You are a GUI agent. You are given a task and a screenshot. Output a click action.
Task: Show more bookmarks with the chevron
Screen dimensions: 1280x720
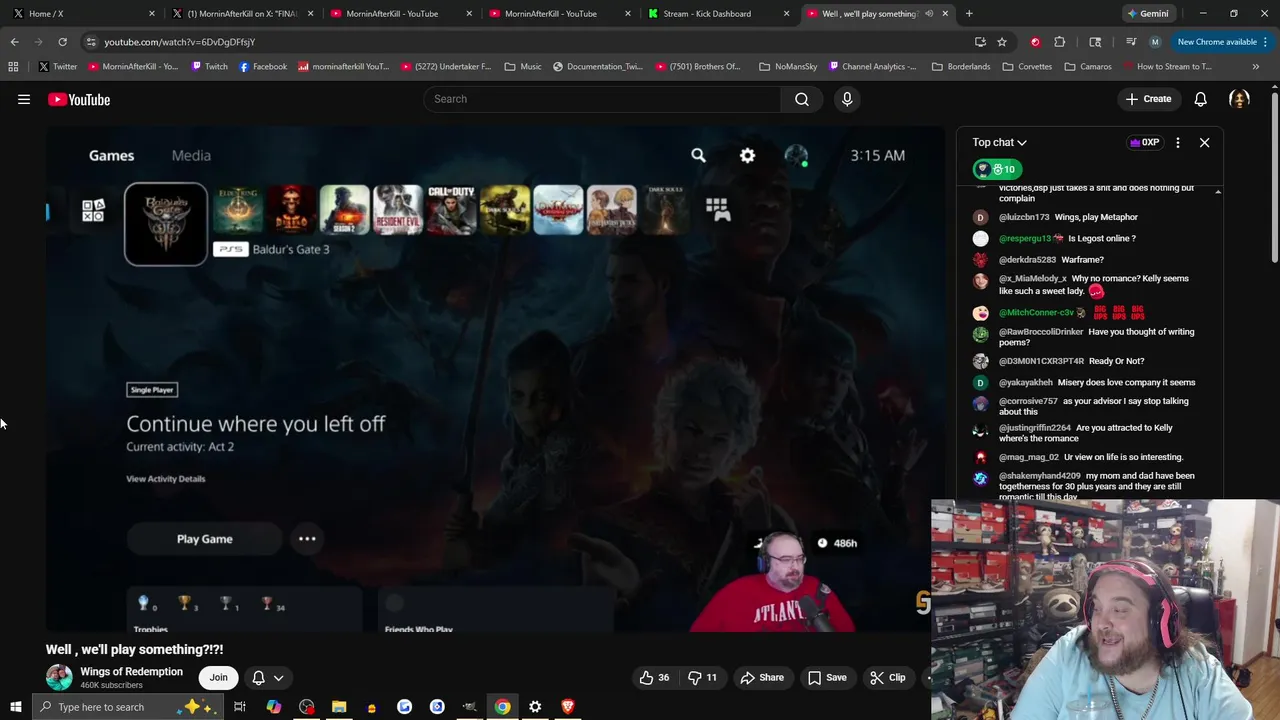(x=1255, y=67)
